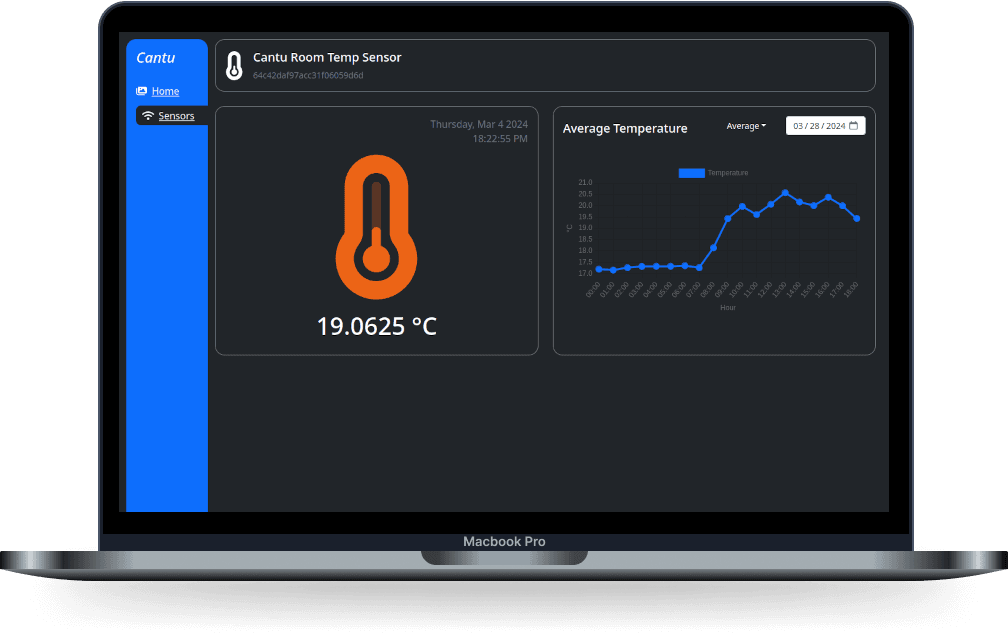The image size is (1008, 635).
Task: Toggle the Temperature dataset legend label
Action: pos(728,173)
